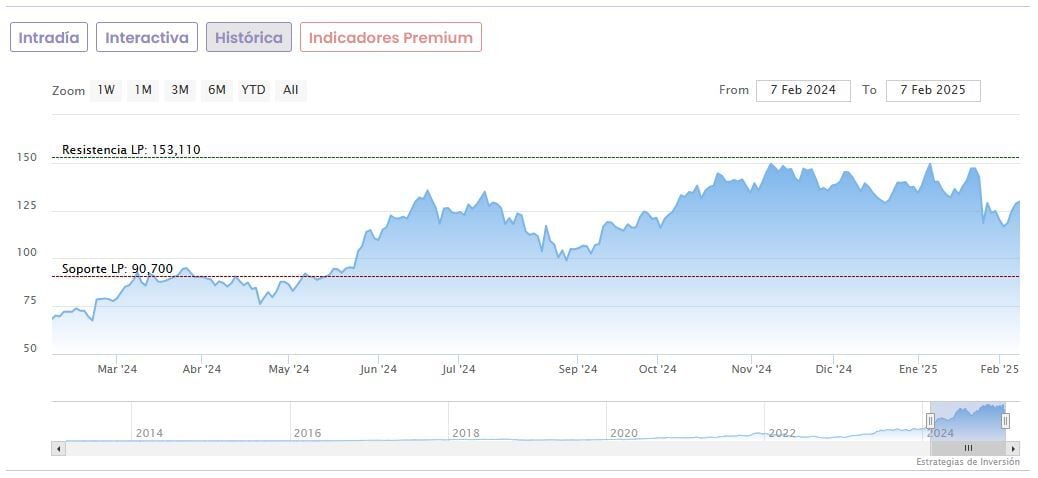Image resolution: width=1038 pixels, height=478 pixels.
Task: Click scrollbar left arrow
Action: 58,448
